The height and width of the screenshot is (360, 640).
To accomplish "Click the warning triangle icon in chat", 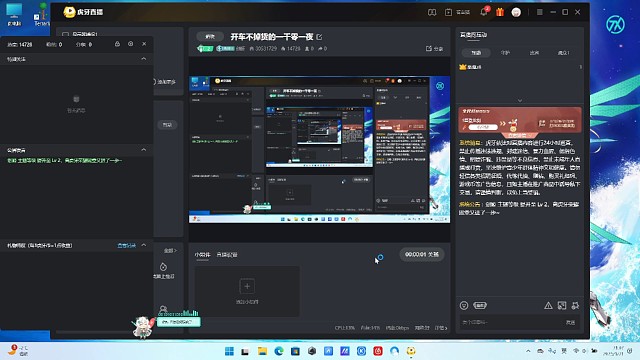I will point(548,305).
